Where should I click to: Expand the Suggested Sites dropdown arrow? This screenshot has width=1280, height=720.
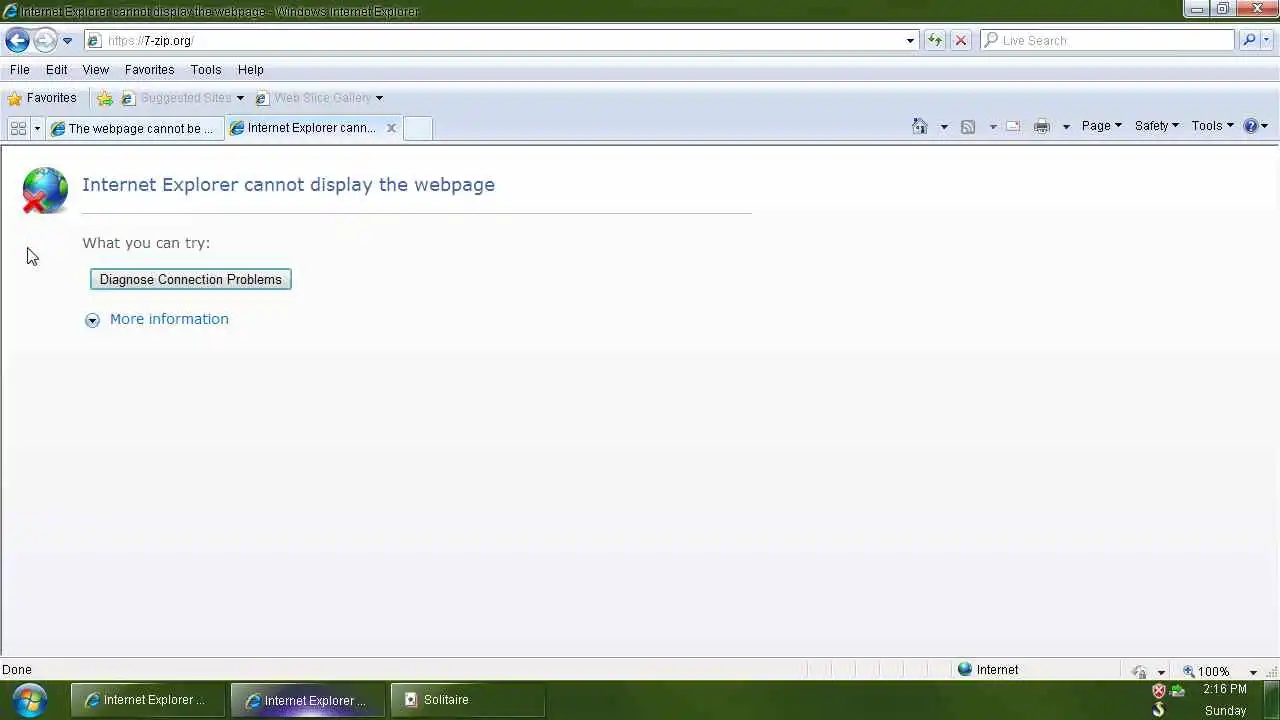click(x=240, y=98)
